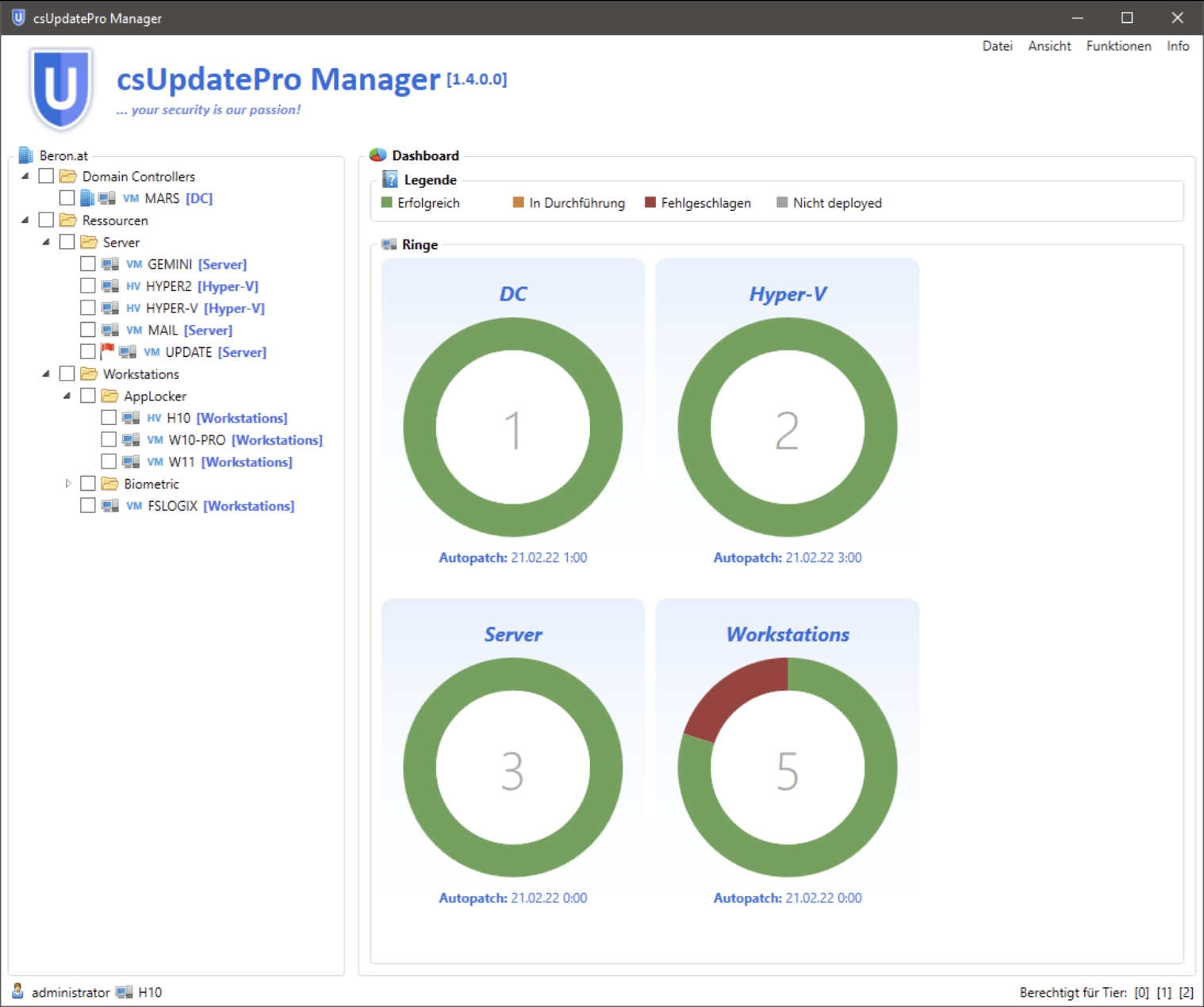
Task: Click the Ringe computers icon
Action: [x=389, y=244]
